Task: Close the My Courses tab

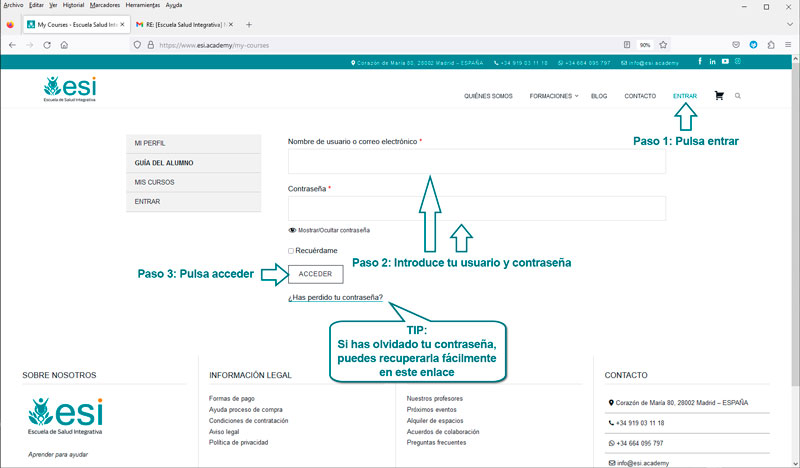Action: click(122, 24)
